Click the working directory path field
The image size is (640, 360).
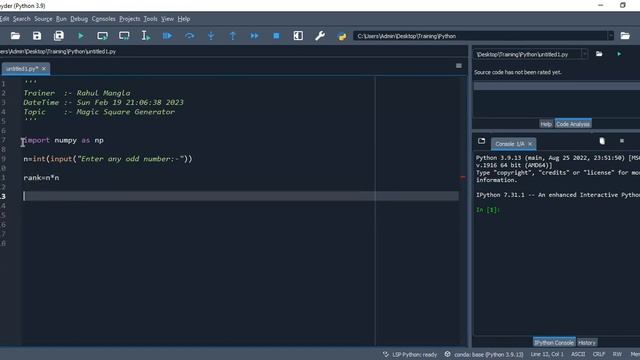coord(480,36)
